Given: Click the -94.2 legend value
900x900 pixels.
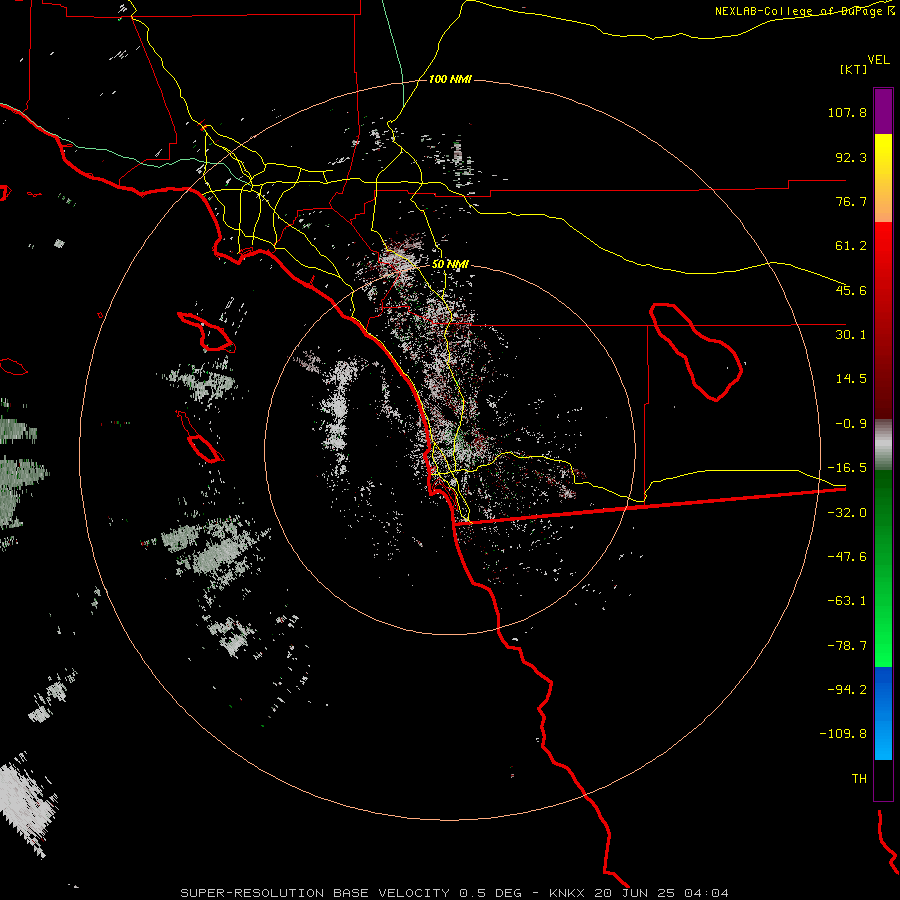Looking at the screenshot, I should coord(847,690).
